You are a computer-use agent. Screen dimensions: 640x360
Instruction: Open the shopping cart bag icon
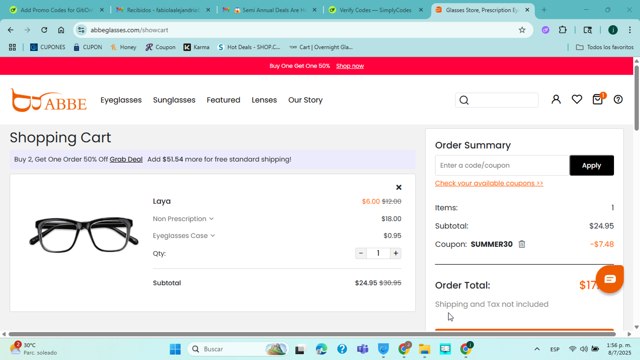tap(598, 99)
